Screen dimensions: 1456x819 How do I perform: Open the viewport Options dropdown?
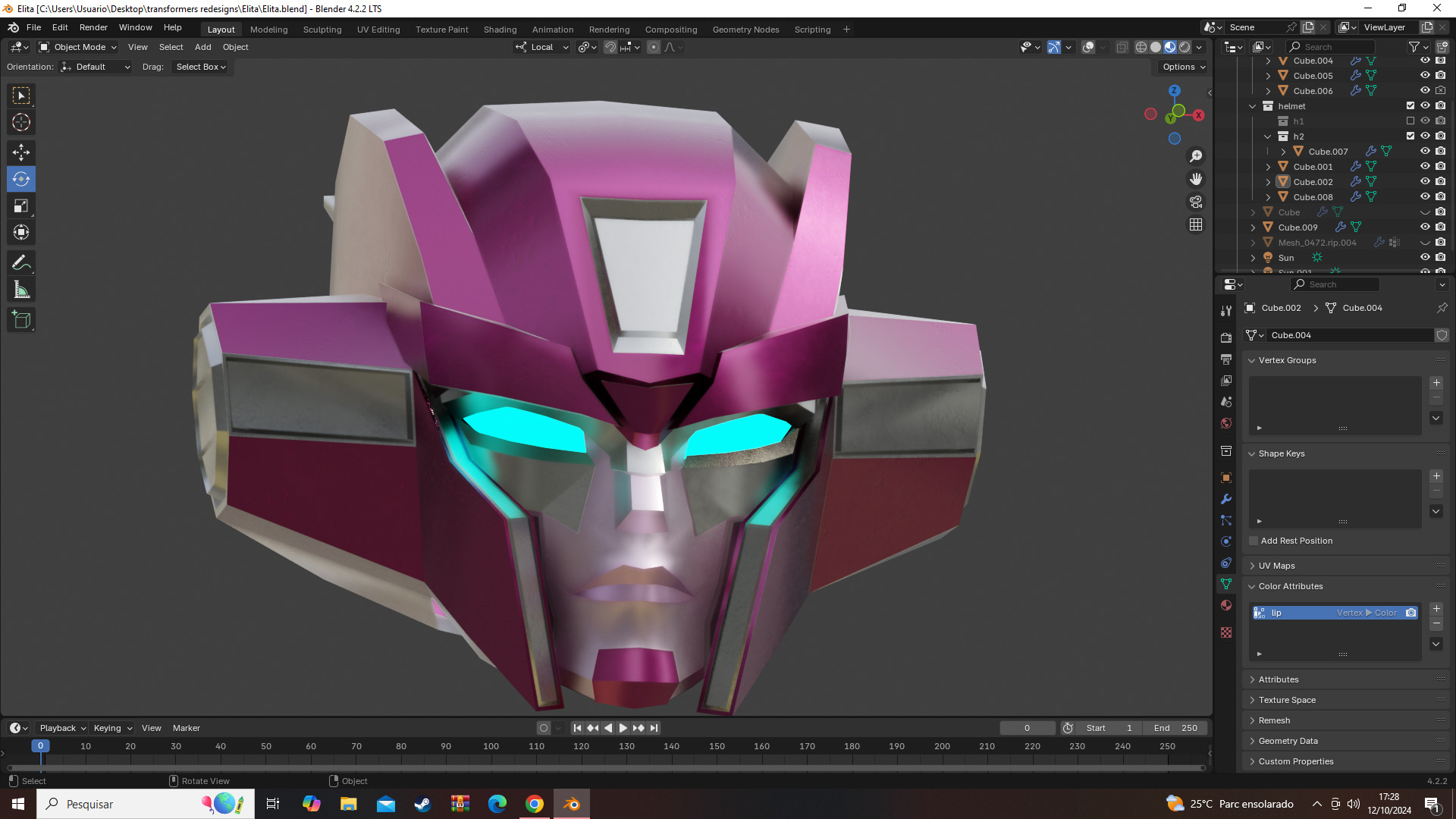(1183, 67)
